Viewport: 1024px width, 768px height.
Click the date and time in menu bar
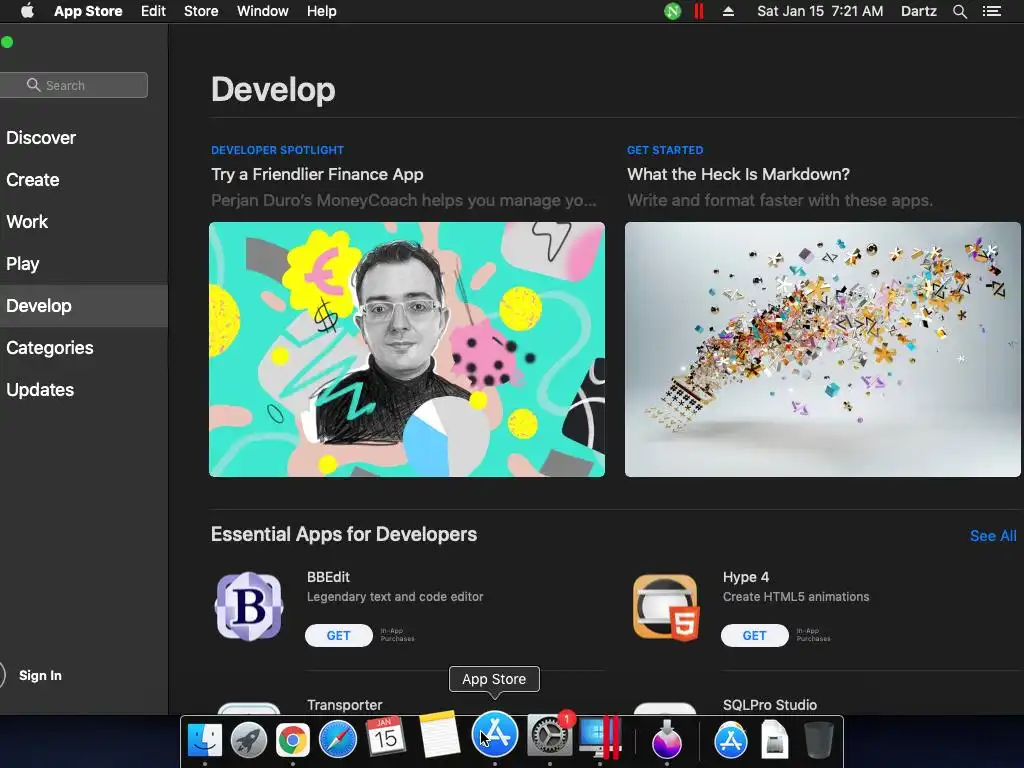pos(820,11)
